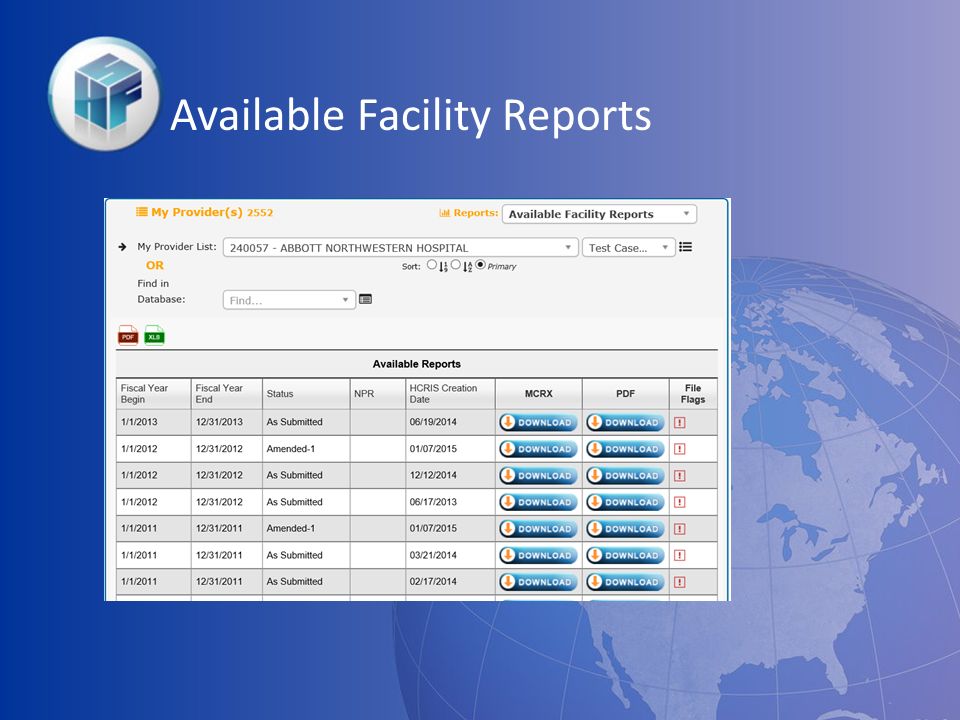The width and height of the screenshot is (960, 720).
Task: Click the NPR column header
Action: (378, 394)
